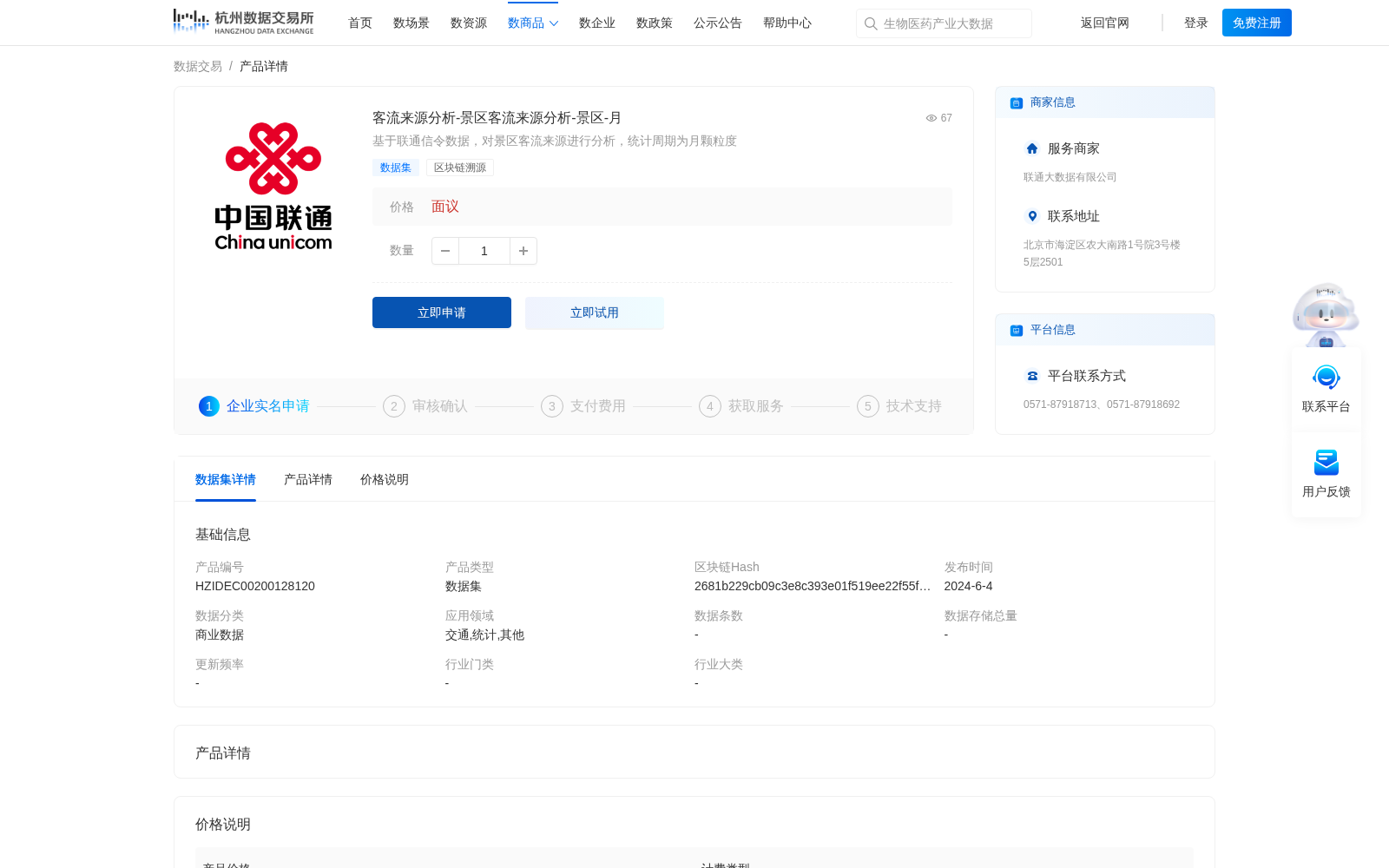
Task: Go to 数据交易 breadcrumb
Action: coord(198,66)
